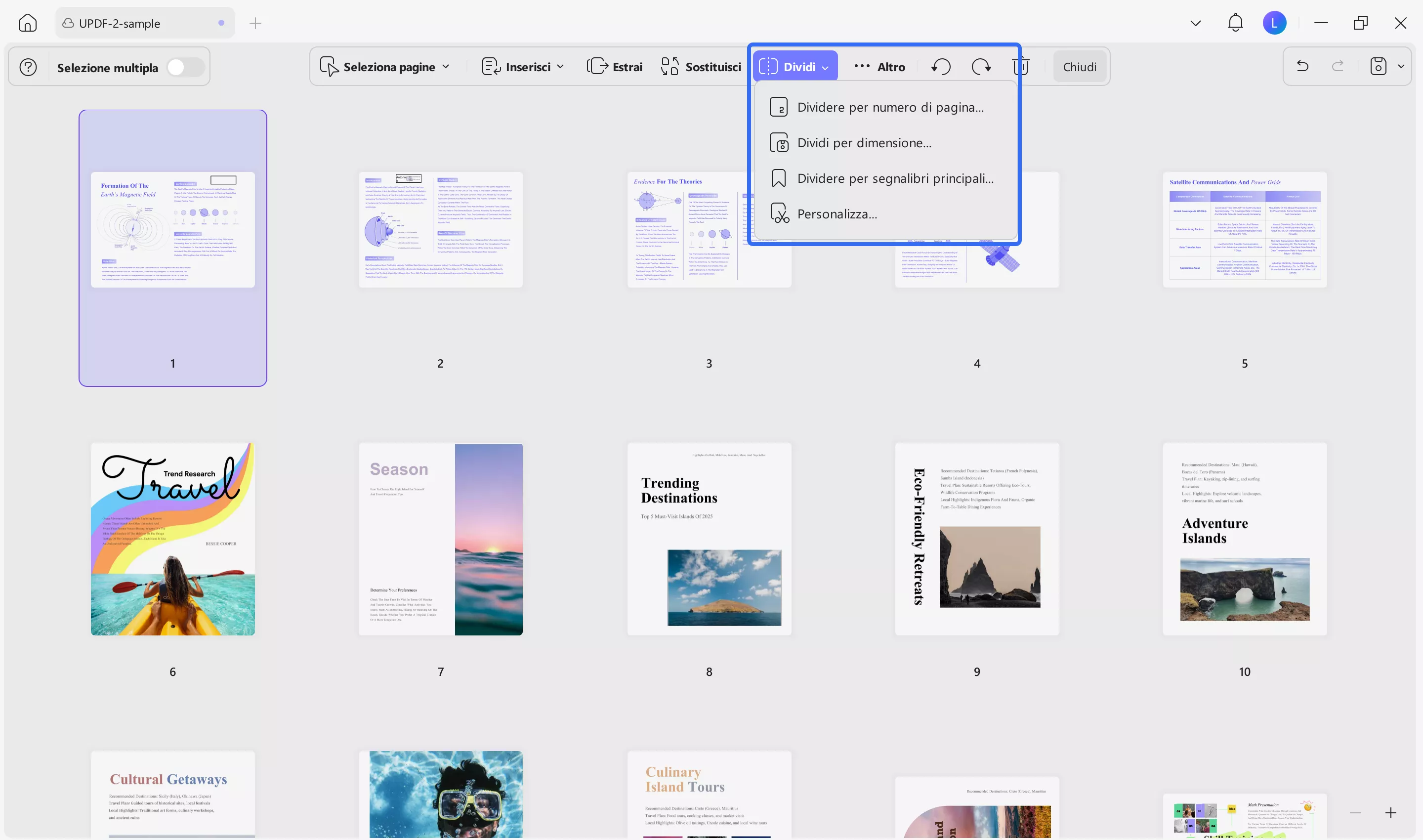Viewport: 1423px width, 840px height.
Task: Select Dividi per dimensione option
Action: (x=864, y=143)
